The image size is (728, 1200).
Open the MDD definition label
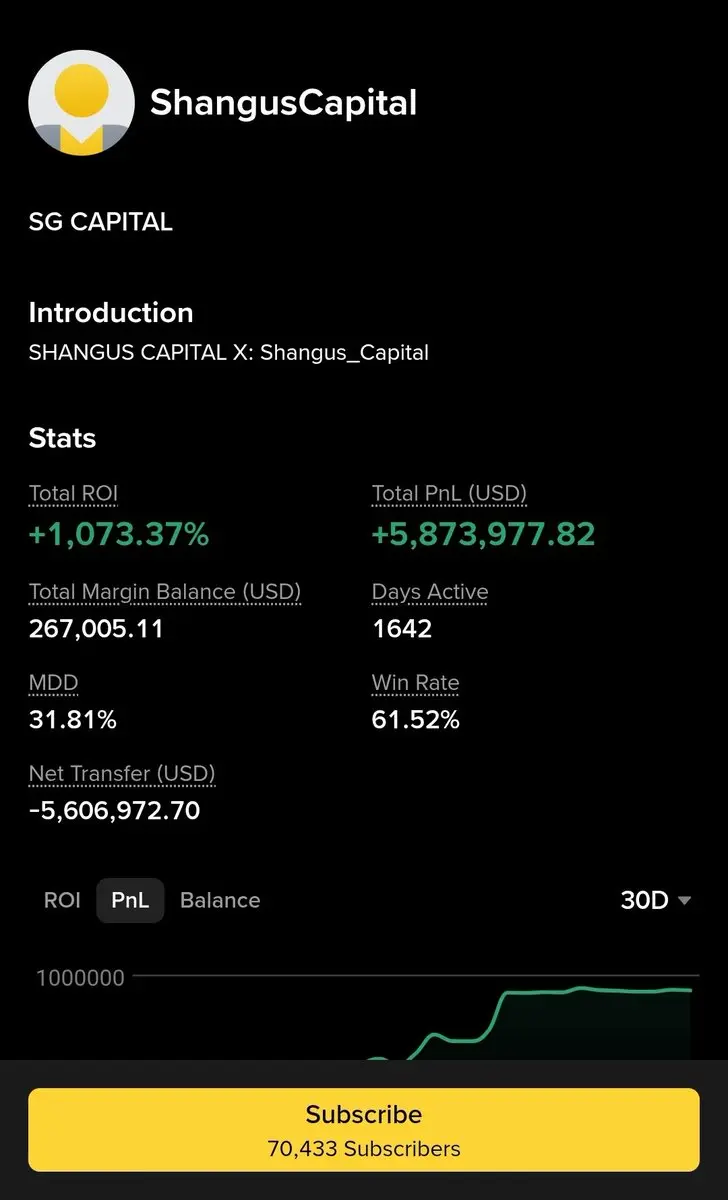[x=53, y=683]
